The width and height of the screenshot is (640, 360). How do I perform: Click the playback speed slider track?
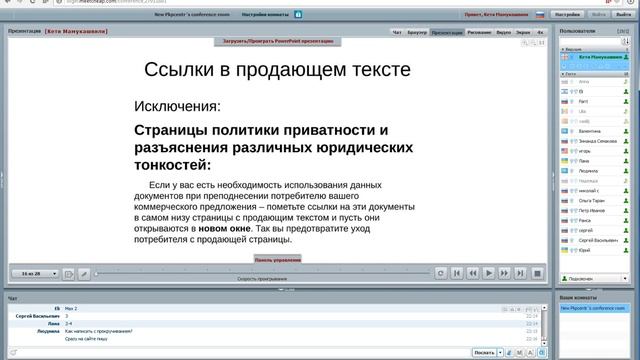262,273
